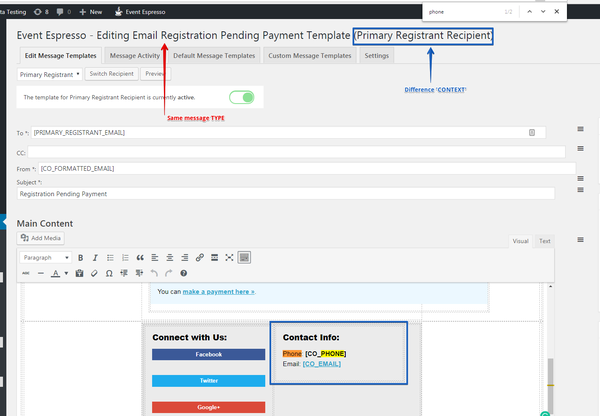Click the Preview button
Screen dimensions: 600x416
155,74
